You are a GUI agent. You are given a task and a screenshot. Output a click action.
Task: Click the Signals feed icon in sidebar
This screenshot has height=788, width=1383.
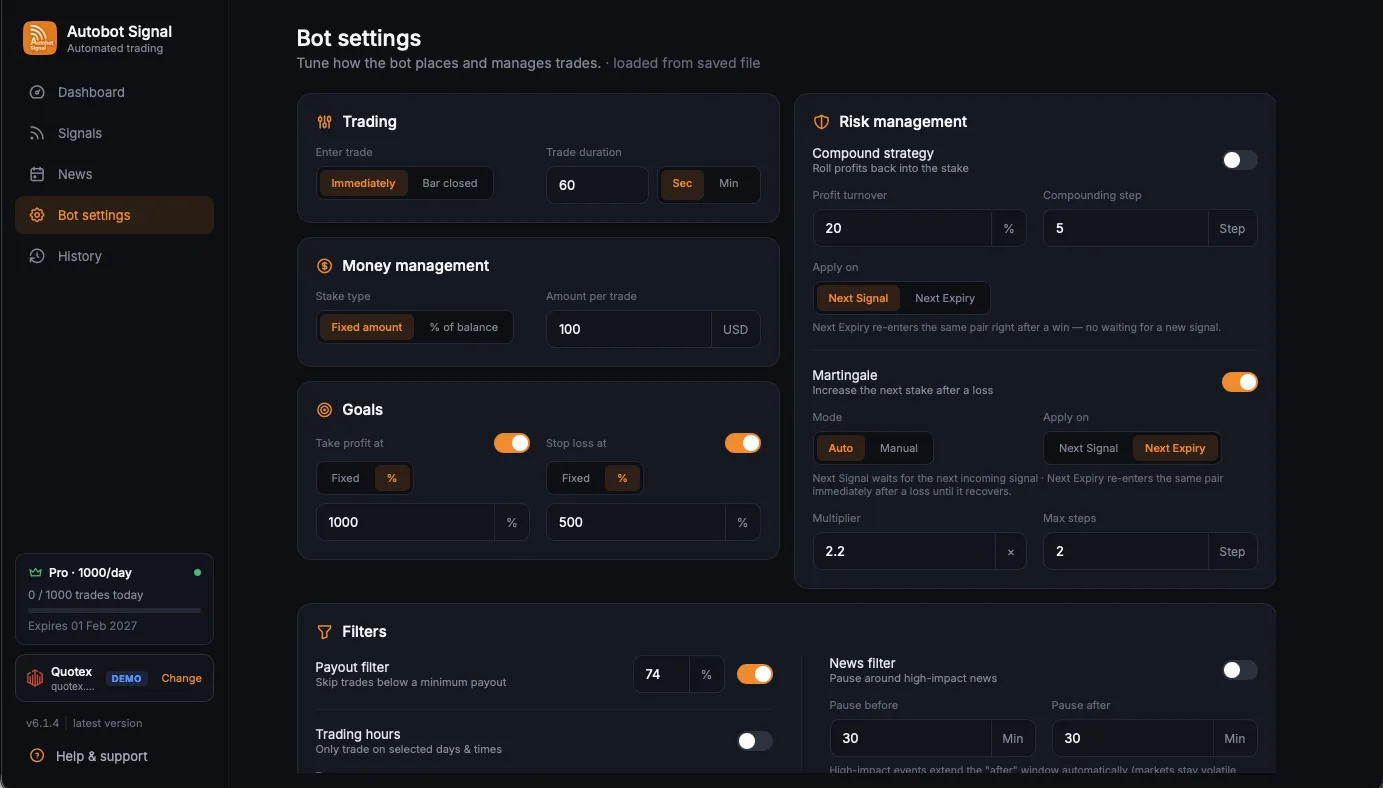37,133
